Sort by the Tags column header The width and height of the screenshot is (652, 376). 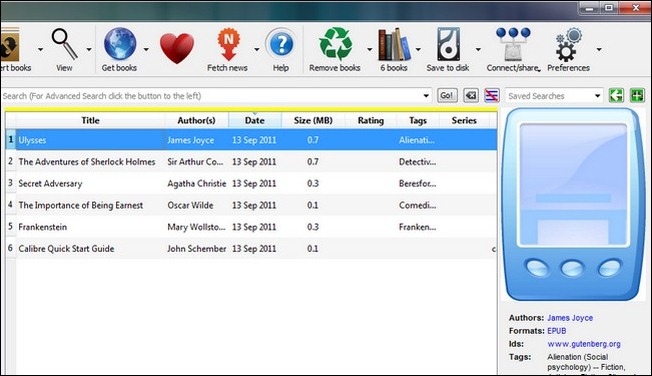[418, 120]
